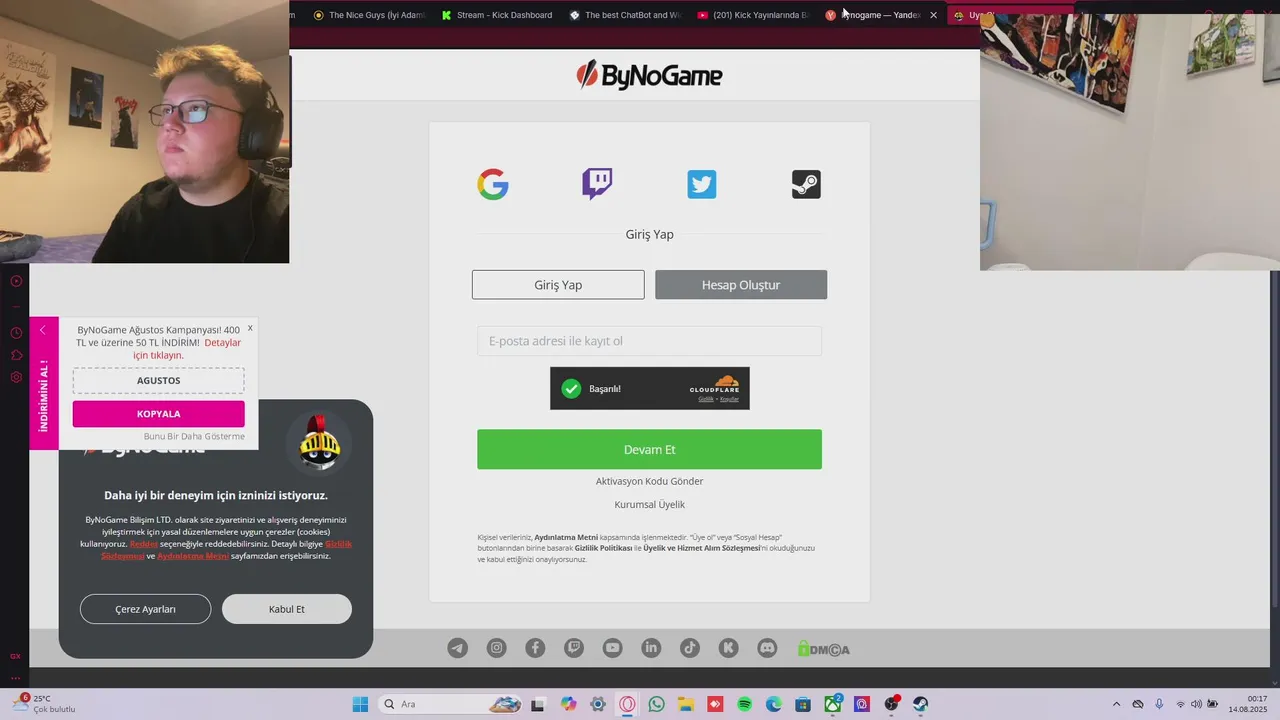The height and width of the screenshot is (720, 1280).
Task: Open Xbox app from the taskbar
Action: pyautogui.click(x=832, y=704)
